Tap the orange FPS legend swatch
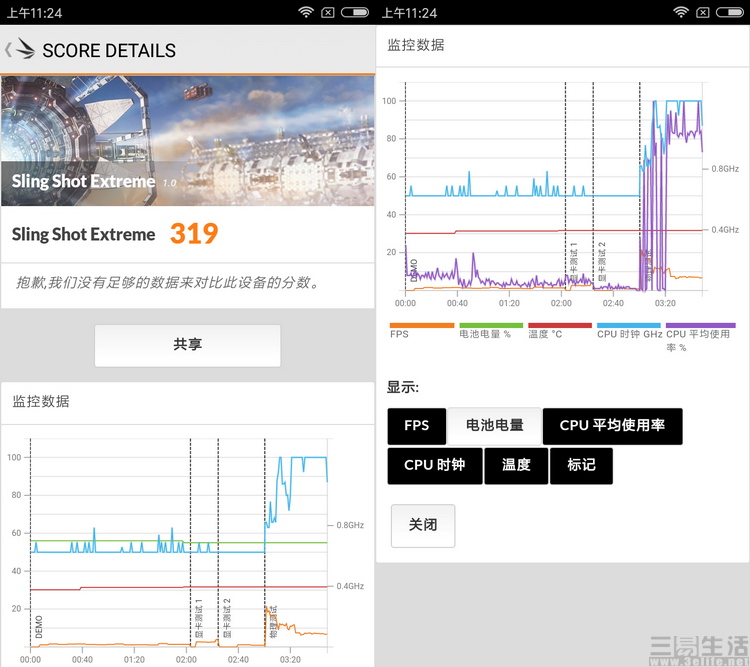Image resolution: width=750 pixels, height=667 pixels. (421, 325)
